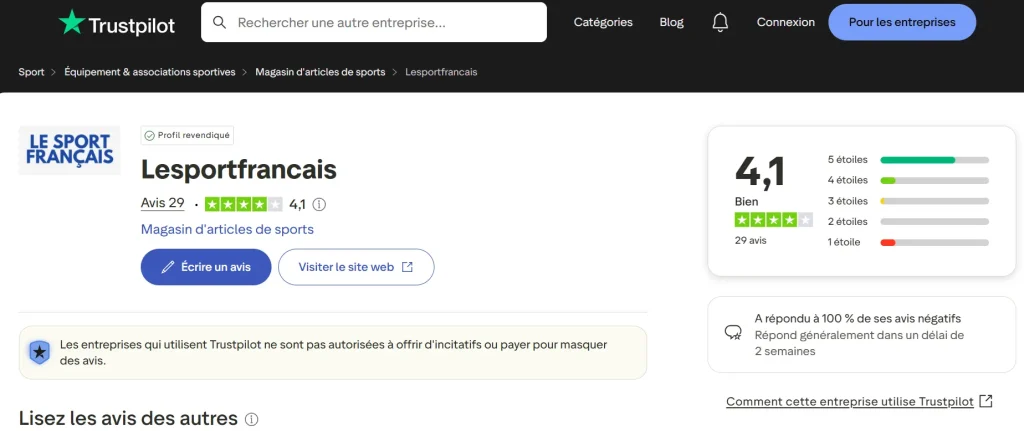Go to Sport breadcrumb
Screen dimensions: 1024x431
tap(31, 72)
